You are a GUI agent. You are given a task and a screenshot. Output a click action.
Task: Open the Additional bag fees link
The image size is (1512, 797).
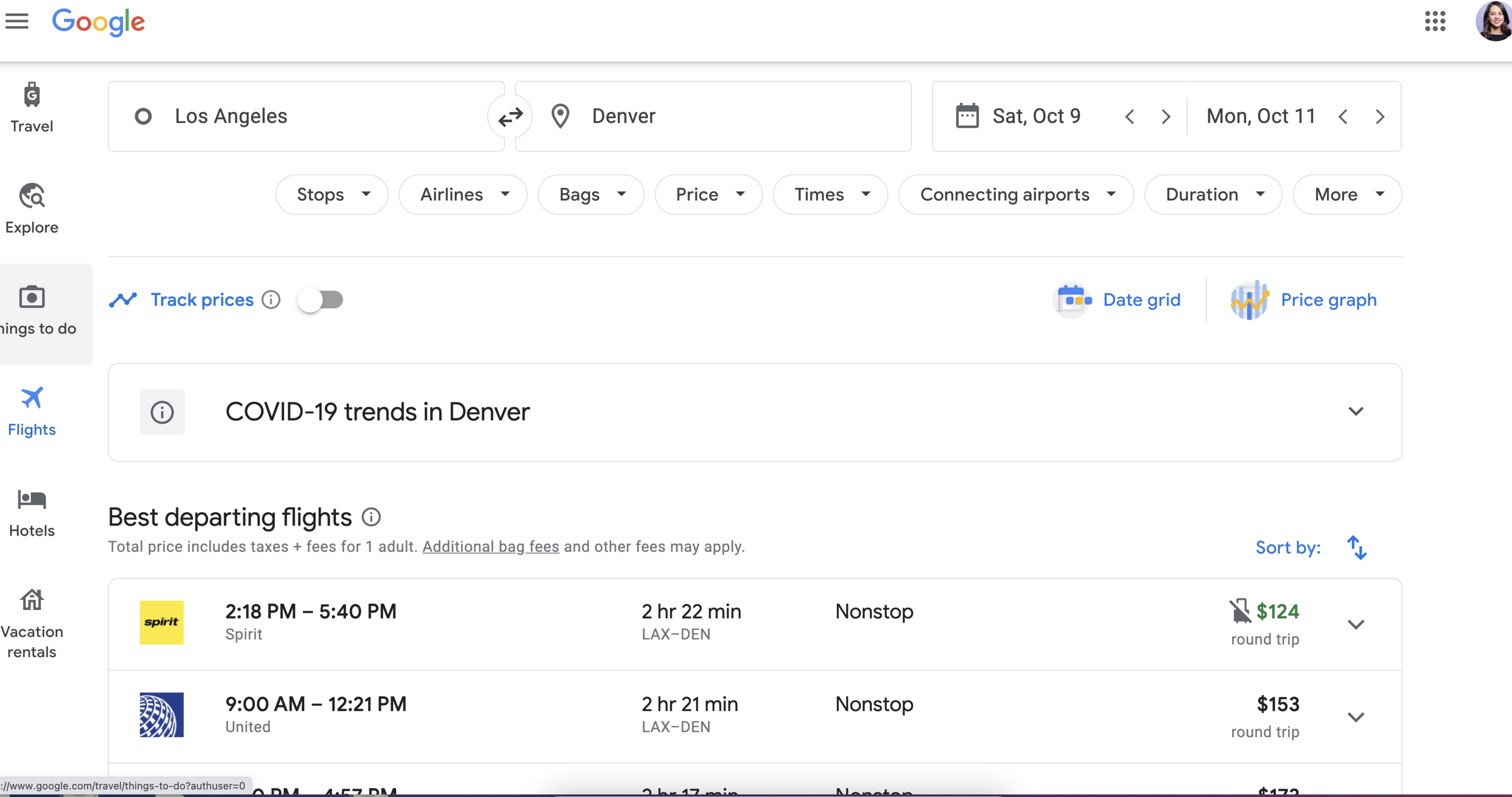pos(491,547)
